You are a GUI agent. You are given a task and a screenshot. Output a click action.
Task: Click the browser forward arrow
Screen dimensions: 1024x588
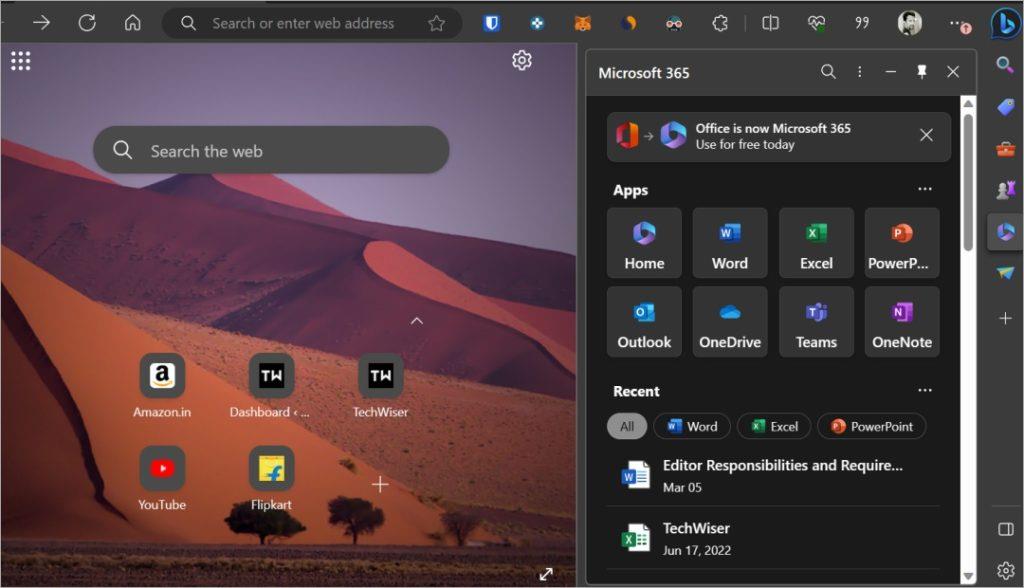pos(41,24)
